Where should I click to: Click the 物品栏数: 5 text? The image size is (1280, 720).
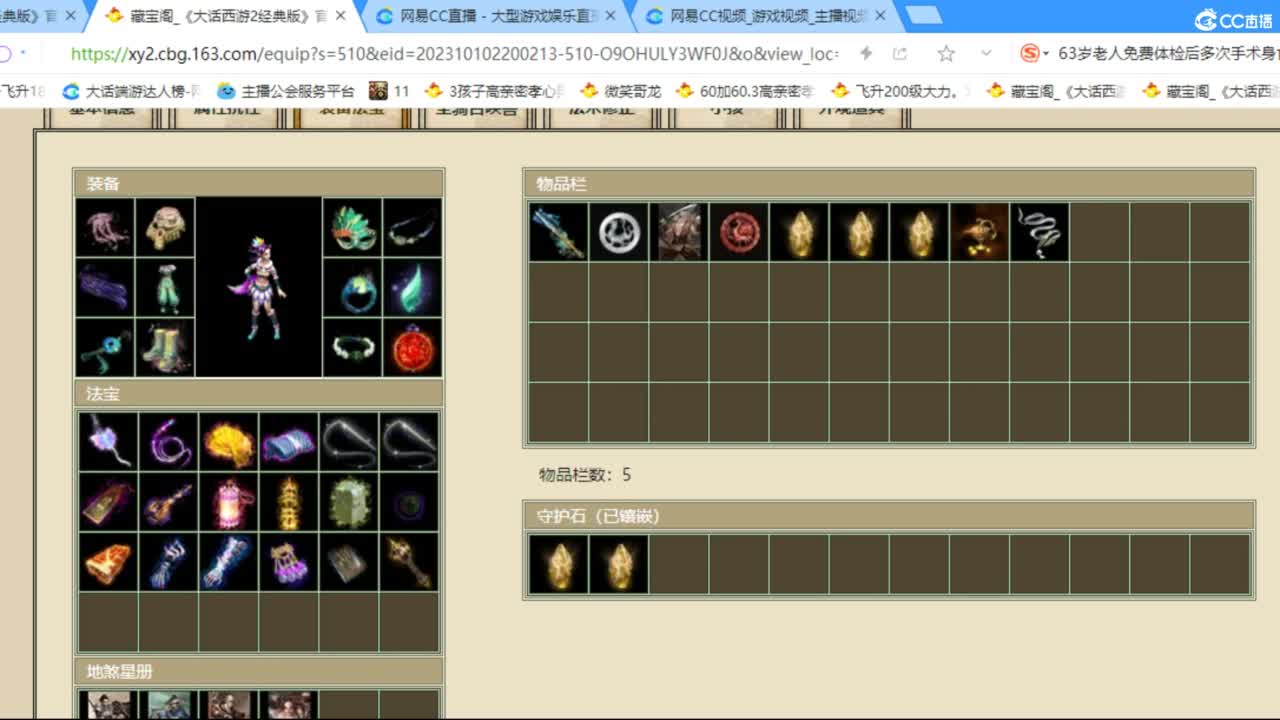[x=585, y=475]
